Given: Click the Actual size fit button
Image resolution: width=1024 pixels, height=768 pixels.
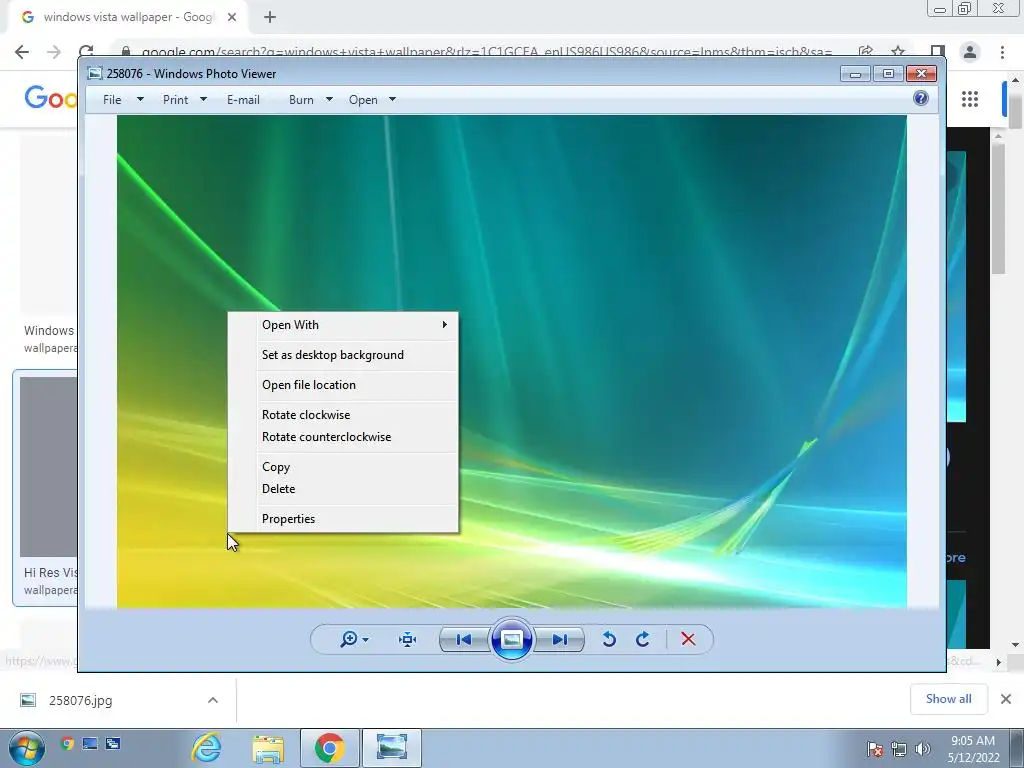Looking at the screenshot, I should coord(408,639).
